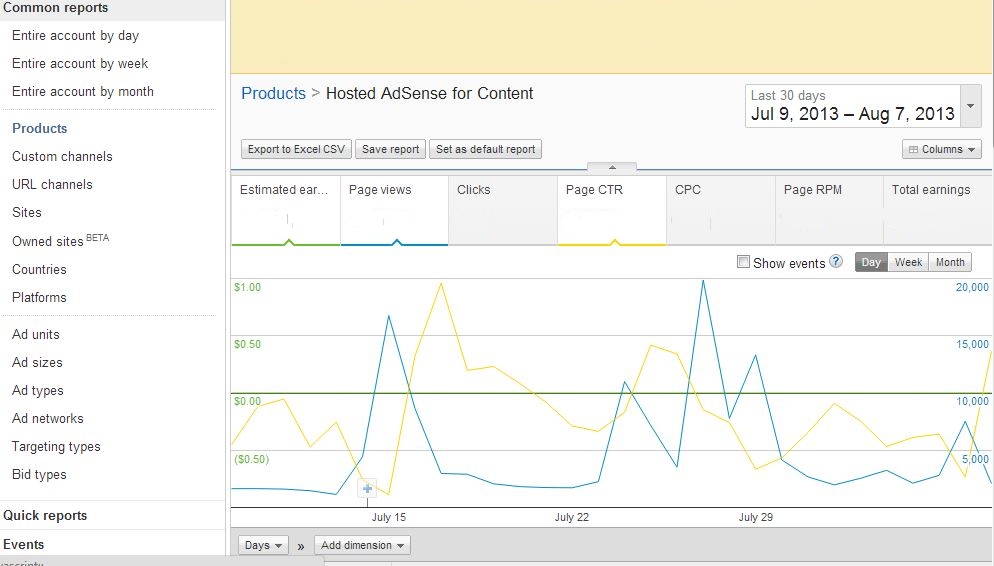
Task: Select the Clicks metric tab
Action: [503, 211]
